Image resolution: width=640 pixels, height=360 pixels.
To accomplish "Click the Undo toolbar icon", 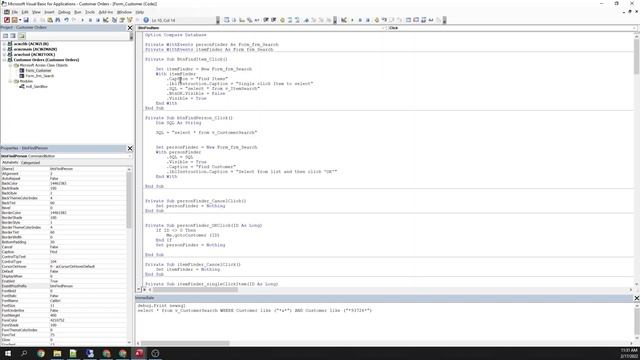I will point(66,20).
